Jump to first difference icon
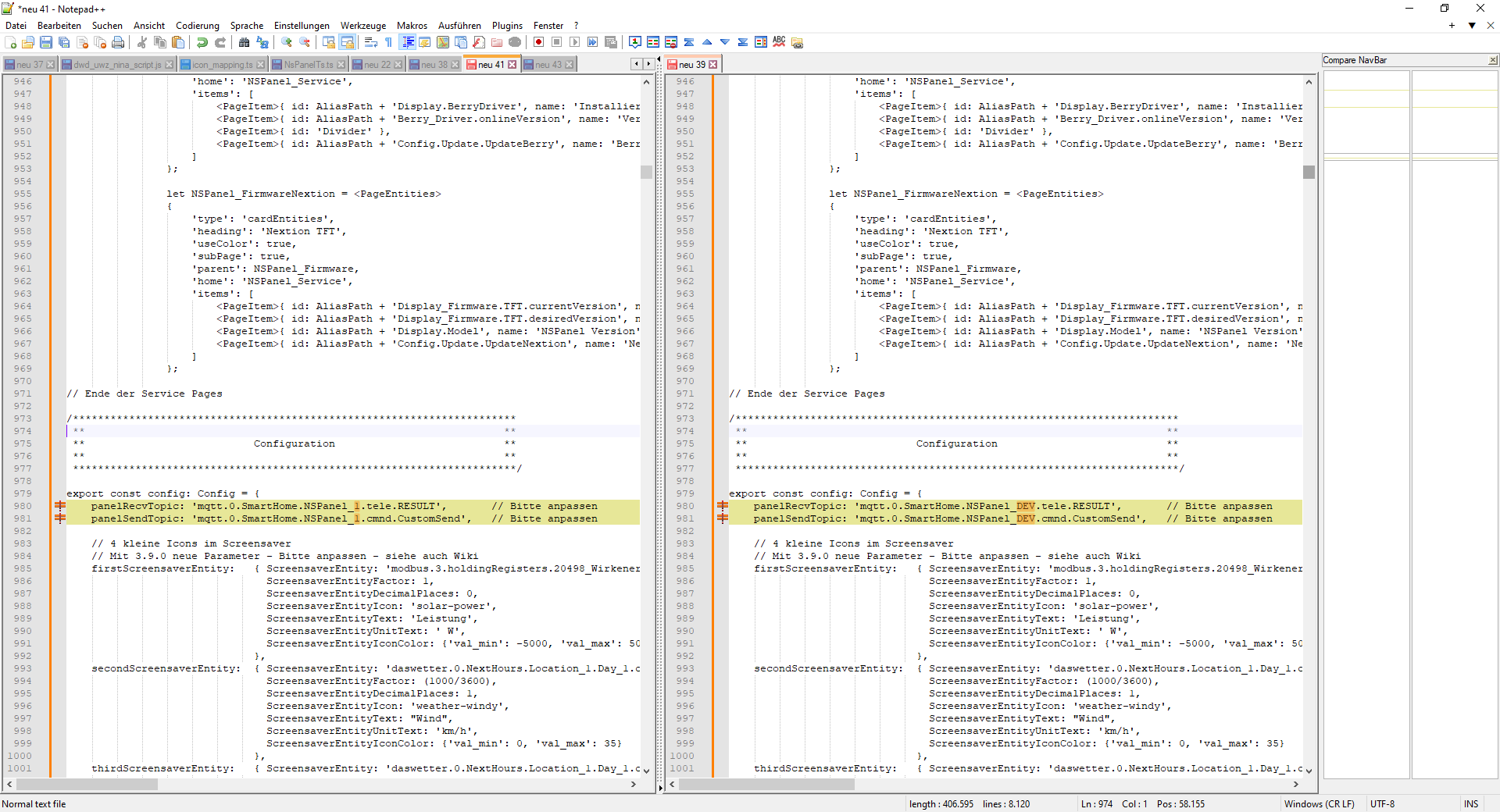Viewport: 1500px width, 812px height. (688, 42)
